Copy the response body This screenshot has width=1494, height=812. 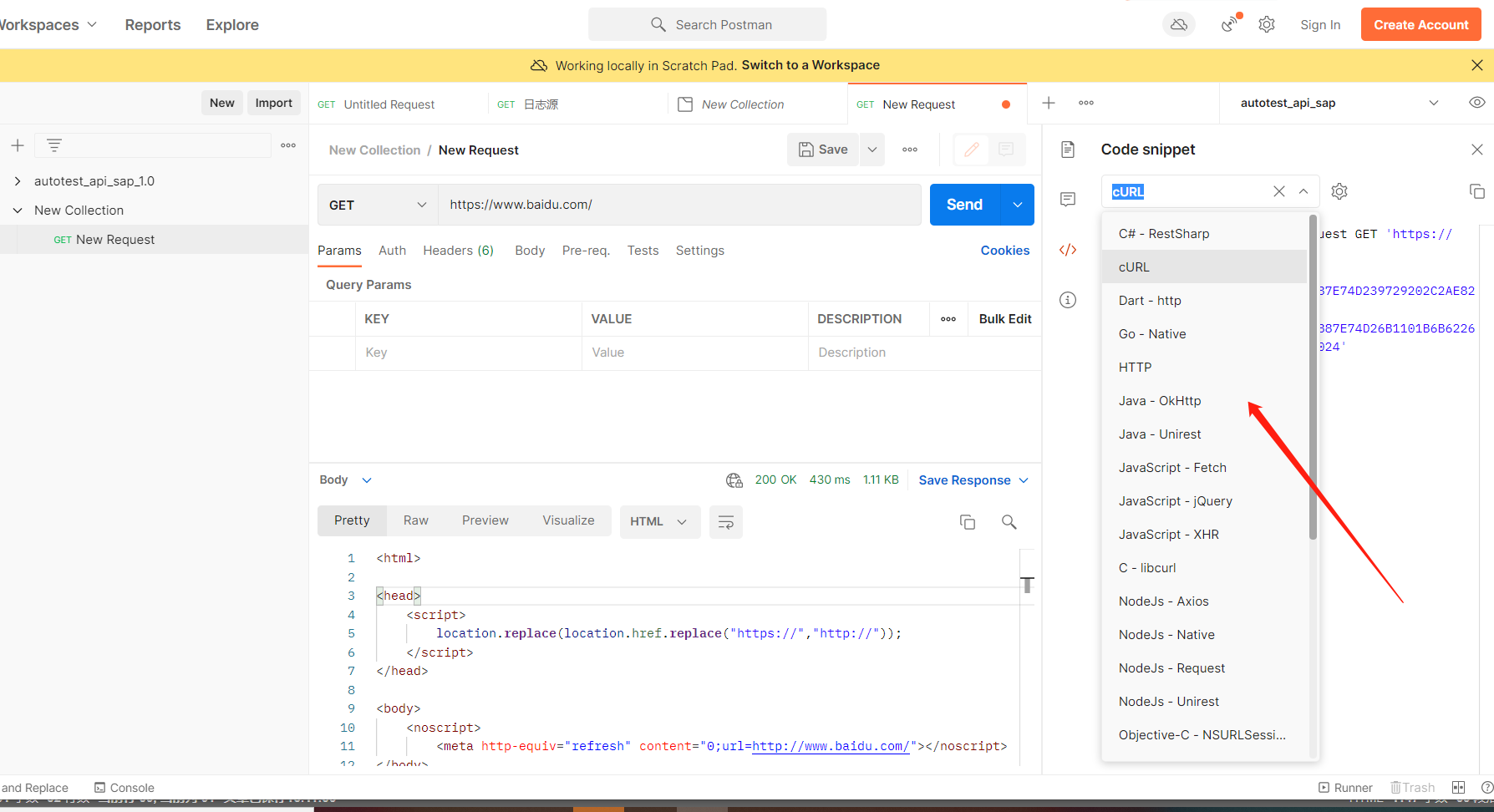pyautogui.click(x=968, y=522)
